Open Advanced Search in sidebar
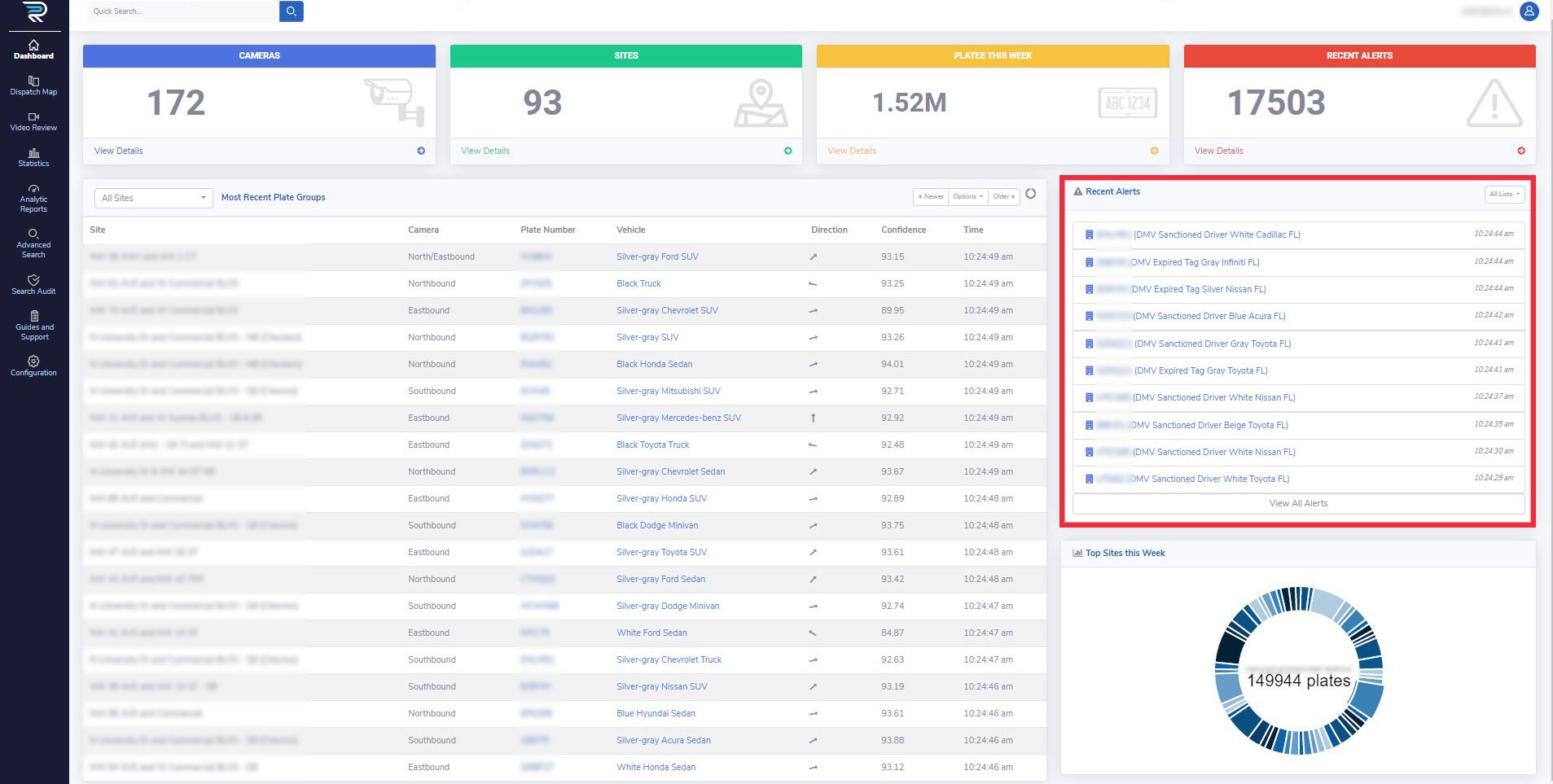 (x=33, y=244)
